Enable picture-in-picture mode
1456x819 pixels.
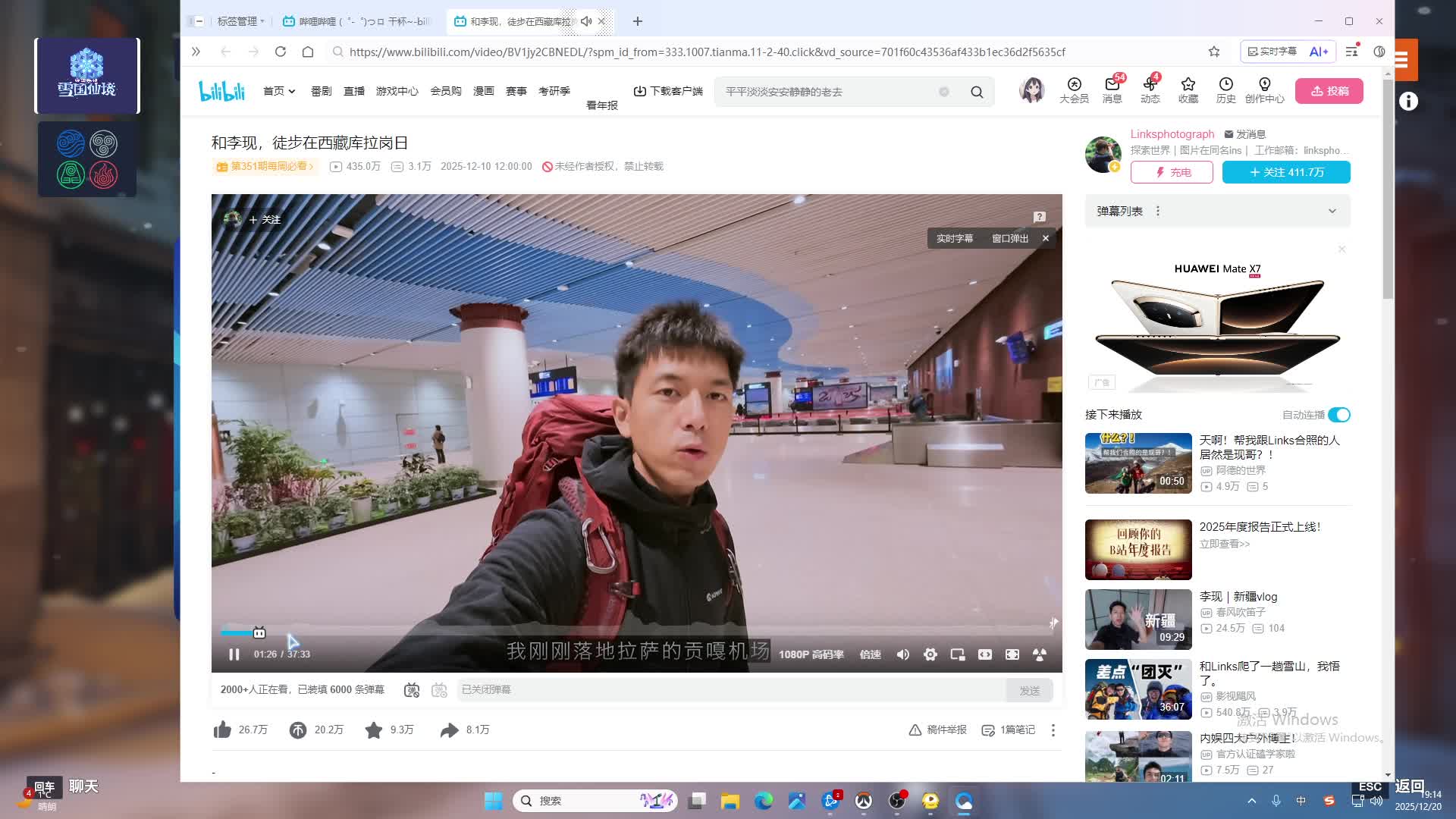957,654
